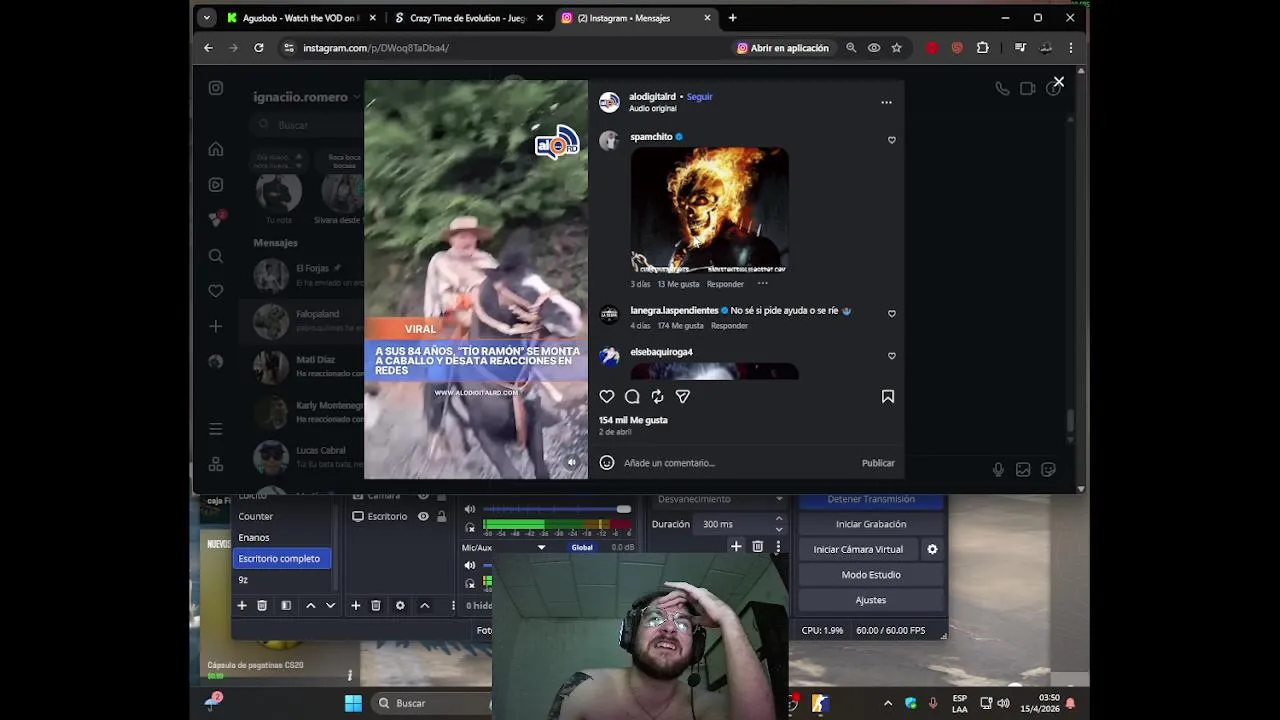
Task: Adjust first audio channel volume slider
Action: 556,509
